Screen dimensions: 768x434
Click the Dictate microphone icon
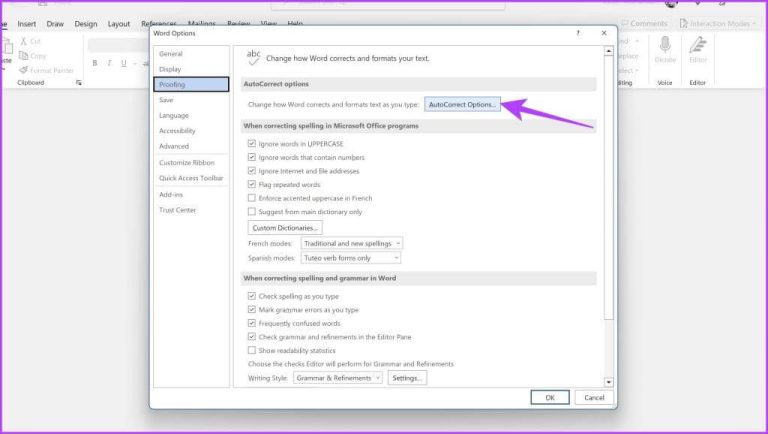665,45
